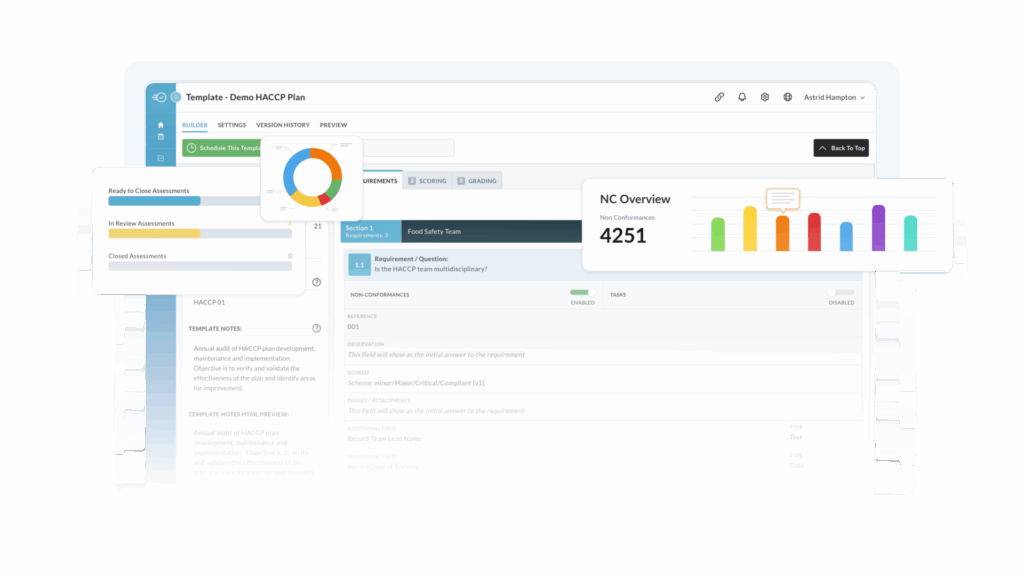The image size is (1024, 576).
Task: Open the Astrid Hampton account dropdown
Action: [833, 97]
